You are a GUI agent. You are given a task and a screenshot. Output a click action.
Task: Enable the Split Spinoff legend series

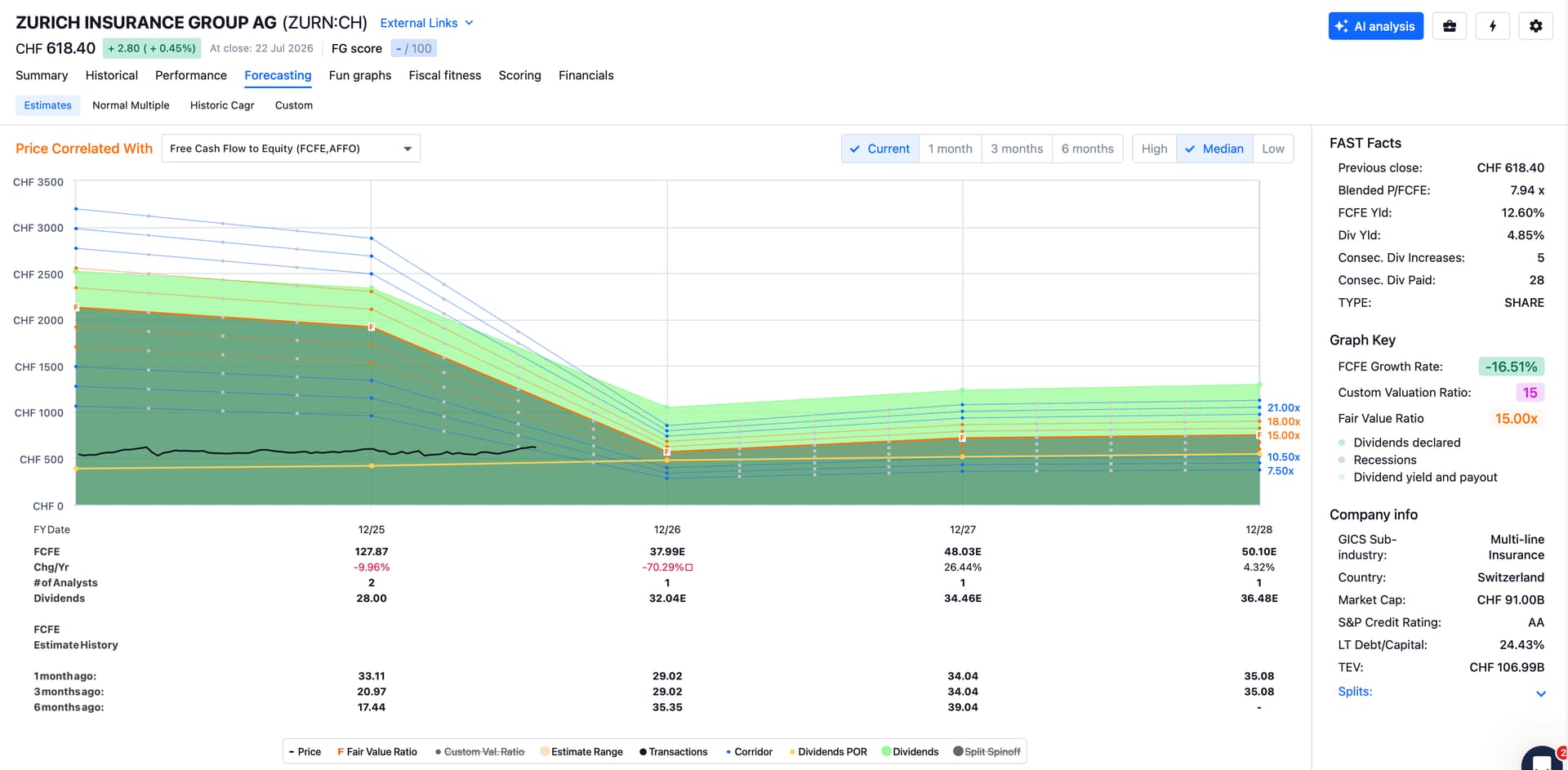tap(987, 752)
